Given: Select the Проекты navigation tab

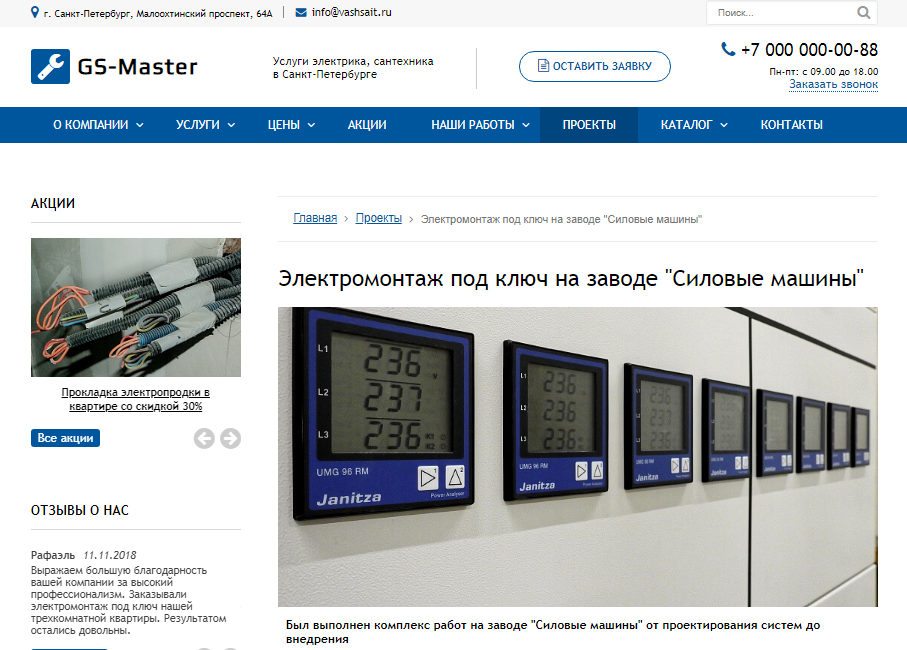Looking at the screenshot, I should (x=589, y=125).
